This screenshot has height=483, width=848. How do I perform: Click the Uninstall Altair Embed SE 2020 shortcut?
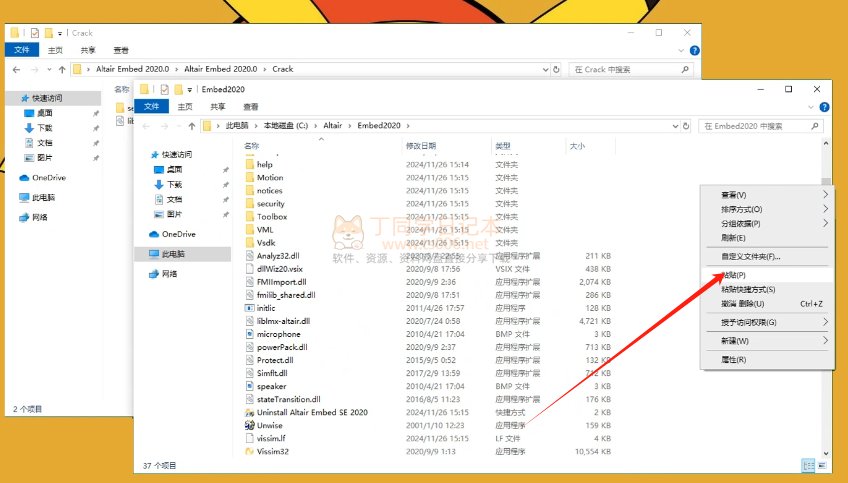[x=249, y=412]
